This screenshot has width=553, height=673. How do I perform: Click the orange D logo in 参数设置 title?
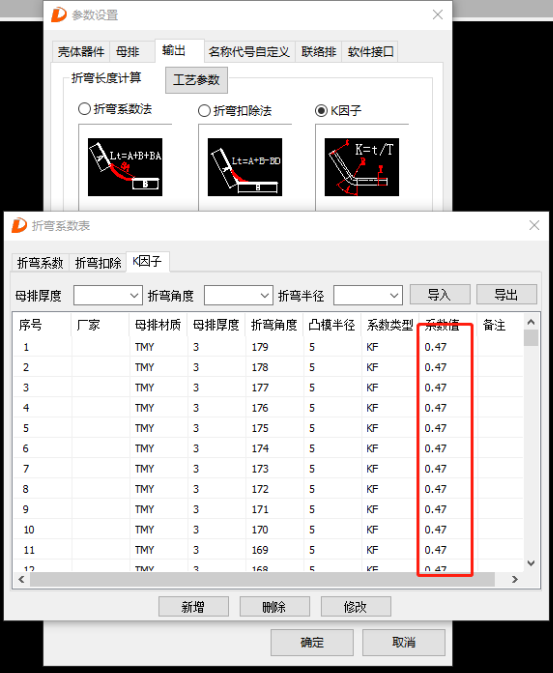point(59,15)
